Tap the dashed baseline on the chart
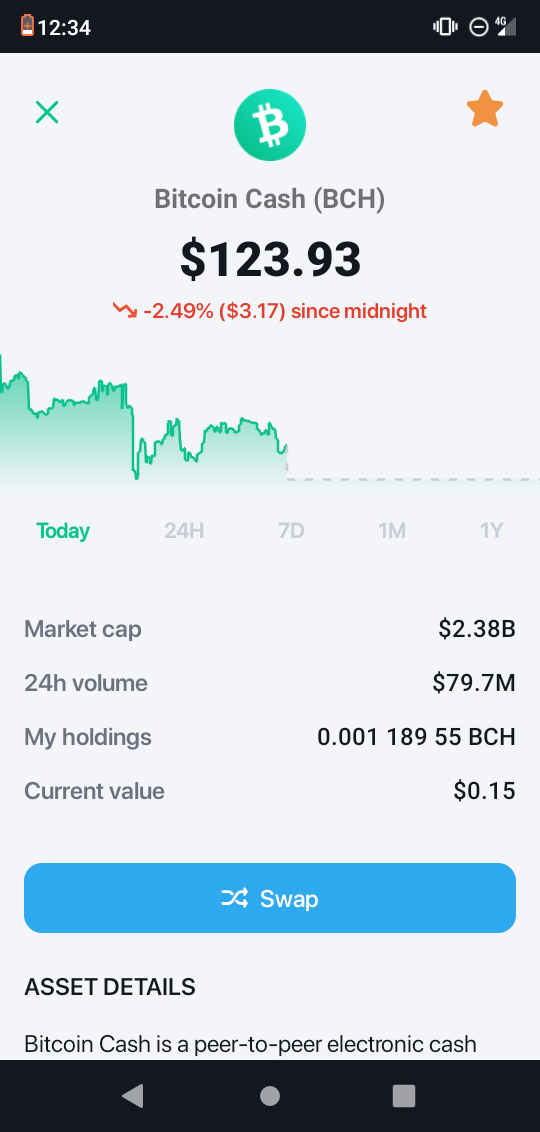 click(x=413, y=479)
